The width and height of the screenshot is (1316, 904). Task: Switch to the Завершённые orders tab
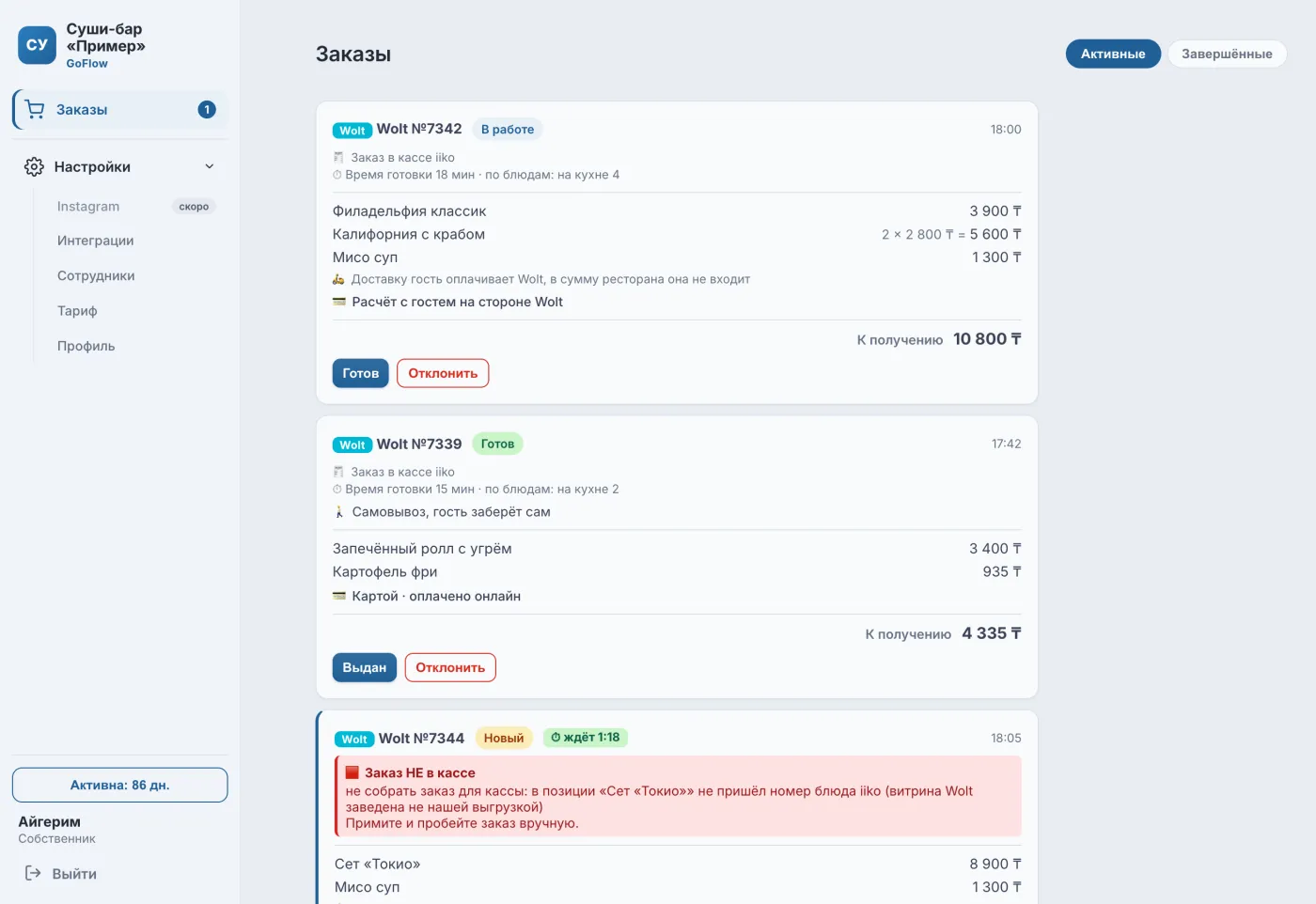[1227, 54]
